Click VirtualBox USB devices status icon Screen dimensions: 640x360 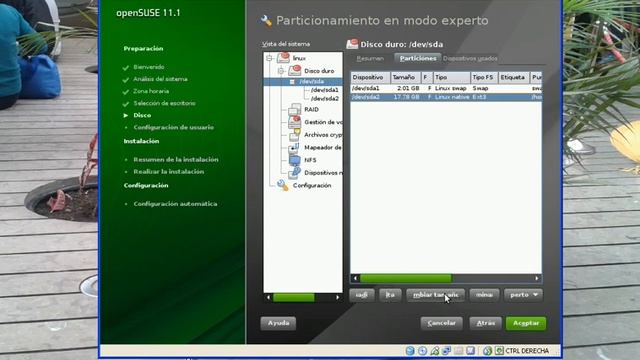pyautogui.click(x=435, y=351)
